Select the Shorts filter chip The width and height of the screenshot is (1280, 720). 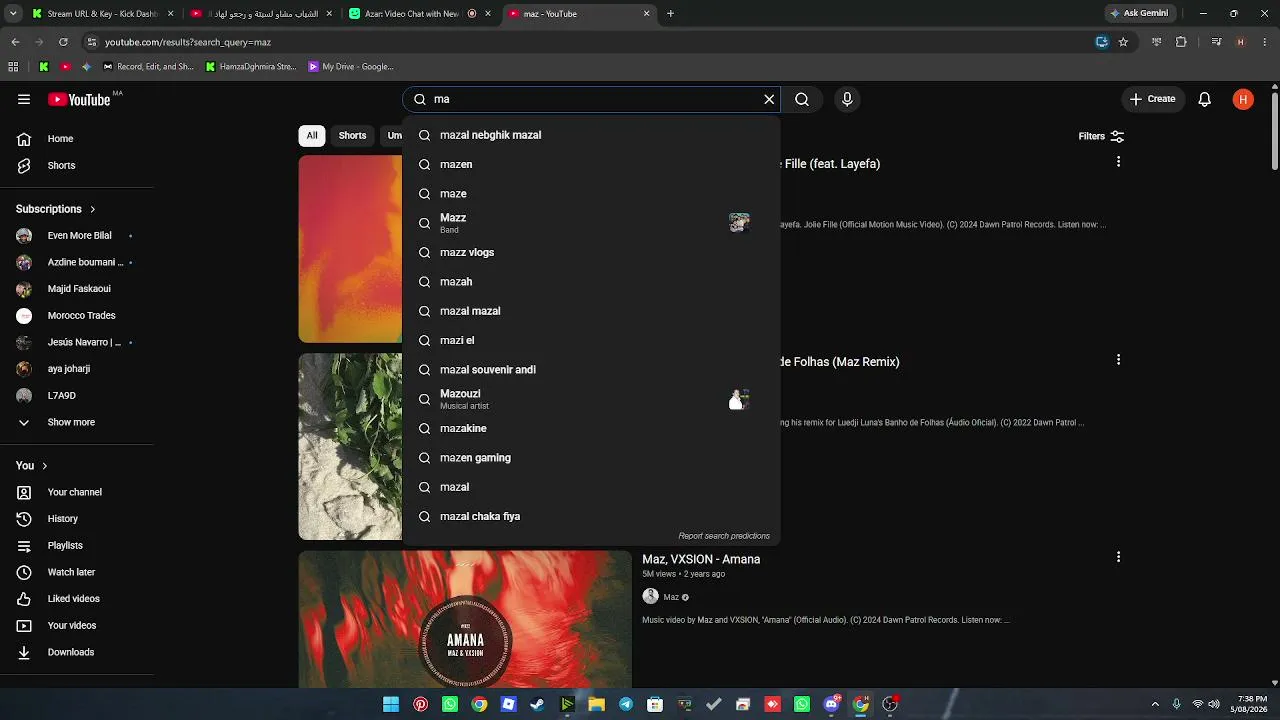(352, 136)
